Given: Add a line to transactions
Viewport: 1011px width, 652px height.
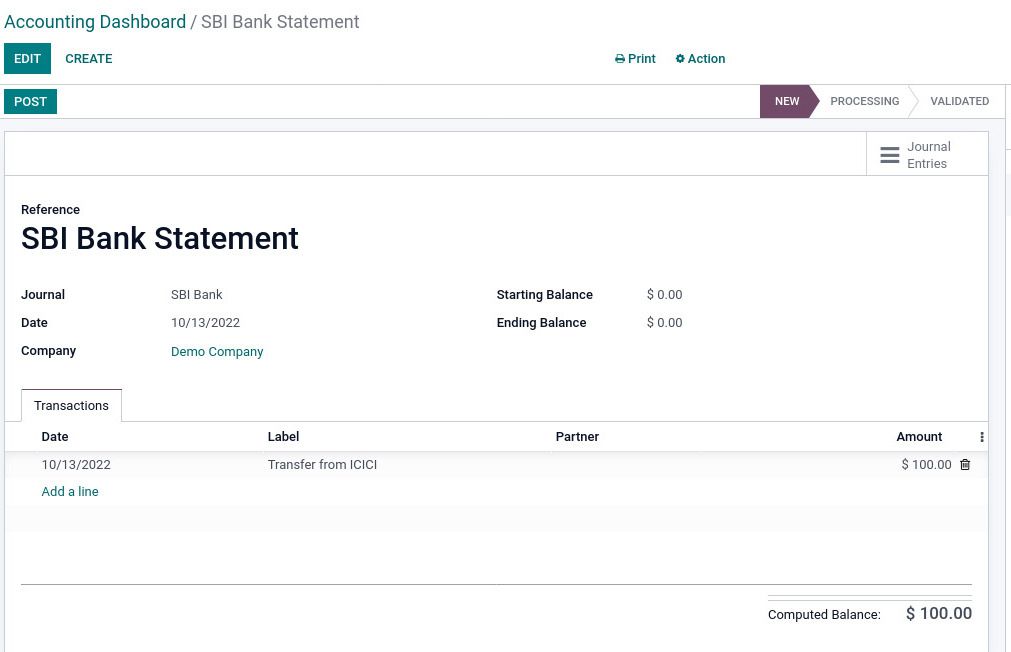Looking at the screenshot, I should click(70, 492).
